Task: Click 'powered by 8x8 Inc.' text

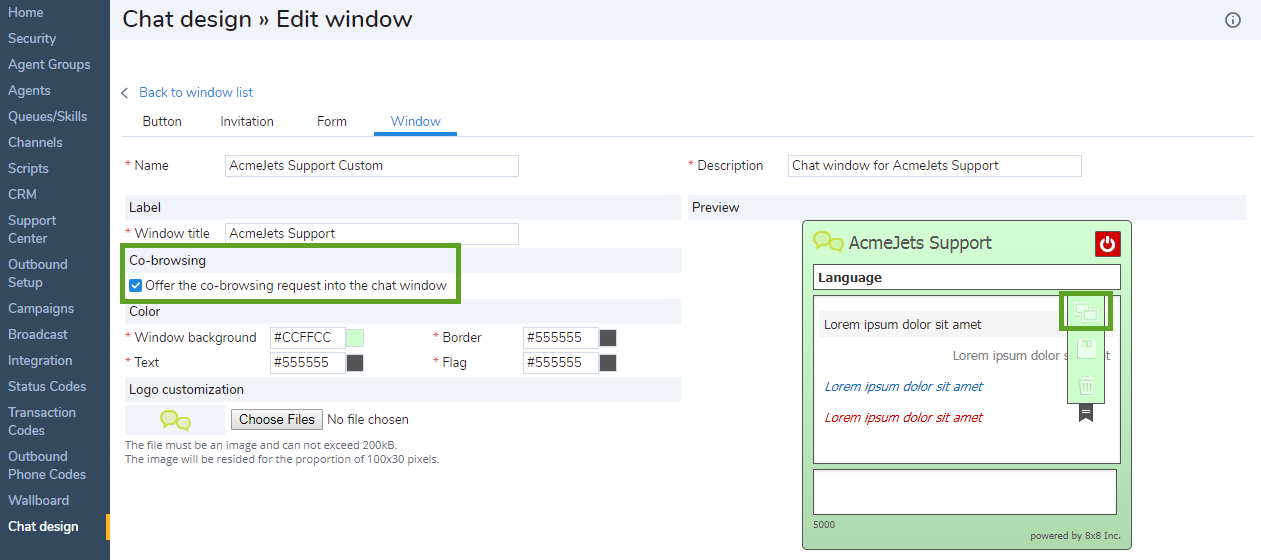Action: 1075,536
